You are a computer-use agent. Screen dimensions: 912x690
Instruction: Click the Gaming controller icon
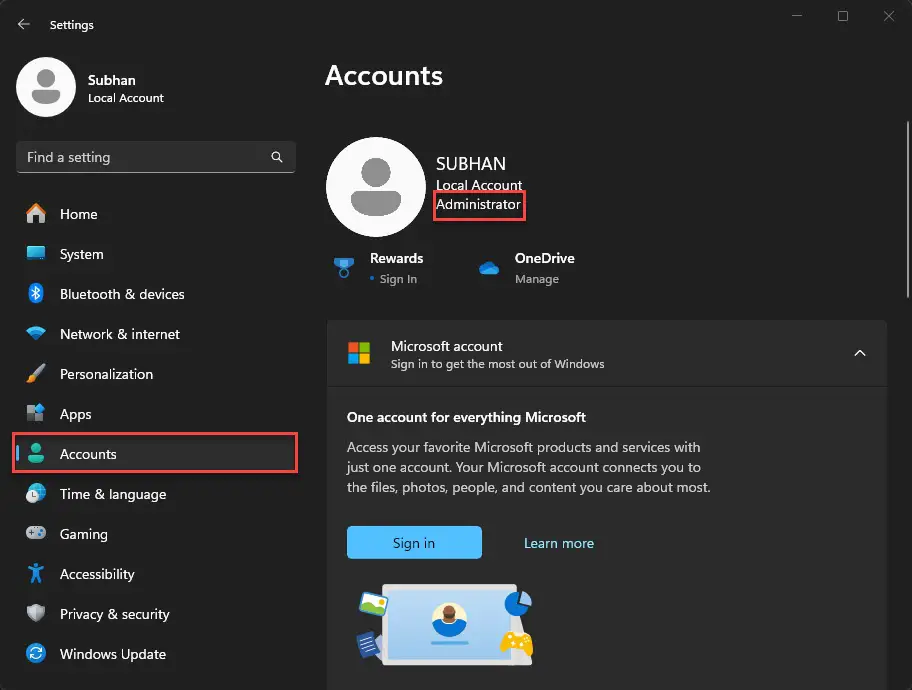[x=36, y=534]
